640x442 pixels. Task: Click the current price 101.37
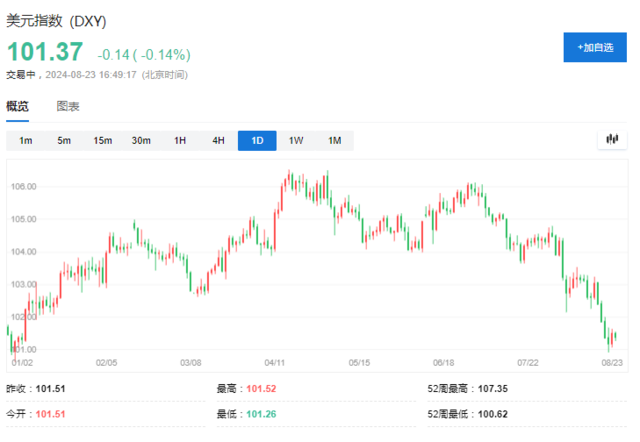click(x=45, y=51)
